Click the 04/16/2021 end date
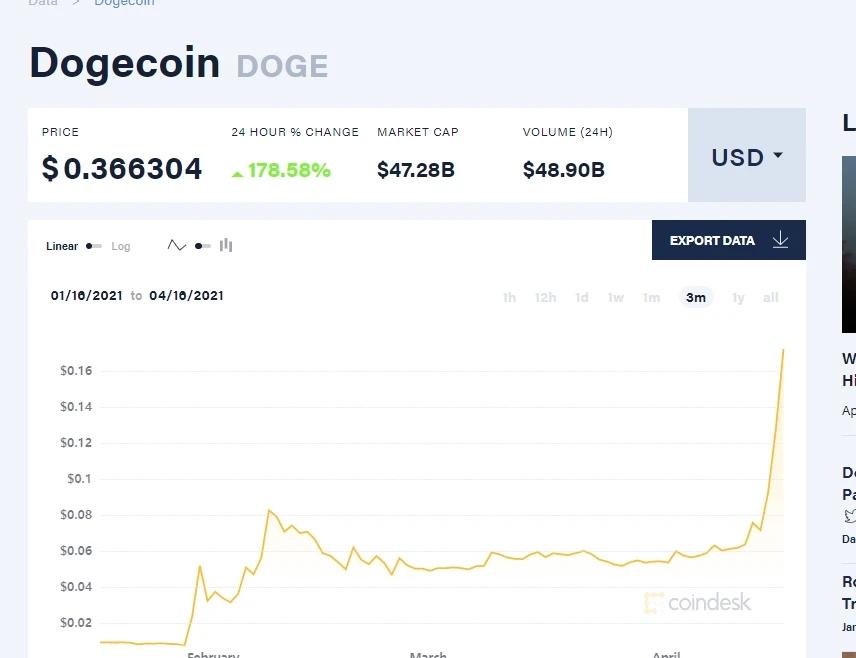Screen dimensions: 856x658 pos(187,296)
